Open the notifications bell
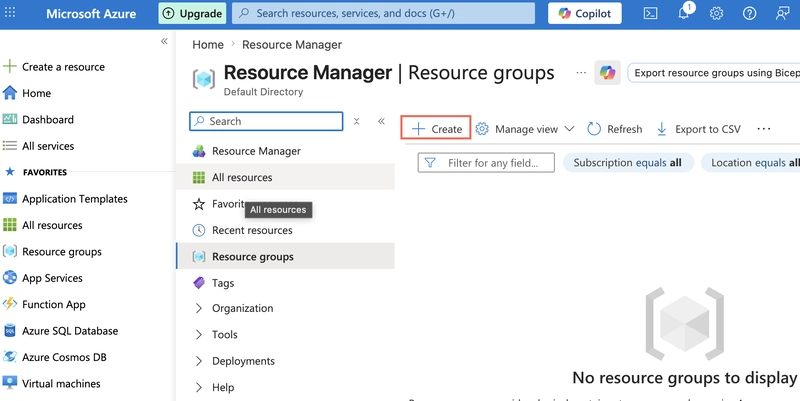The height and width of the screenshot is (401, 800). point(684,13)
